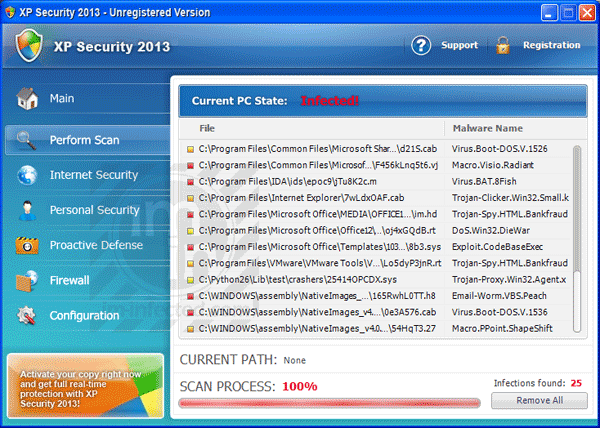Select Macro.Visio.Radiant malware entry
Viewport: 600px width, 428px height.
pyautogui.click(x=492, y=165)
